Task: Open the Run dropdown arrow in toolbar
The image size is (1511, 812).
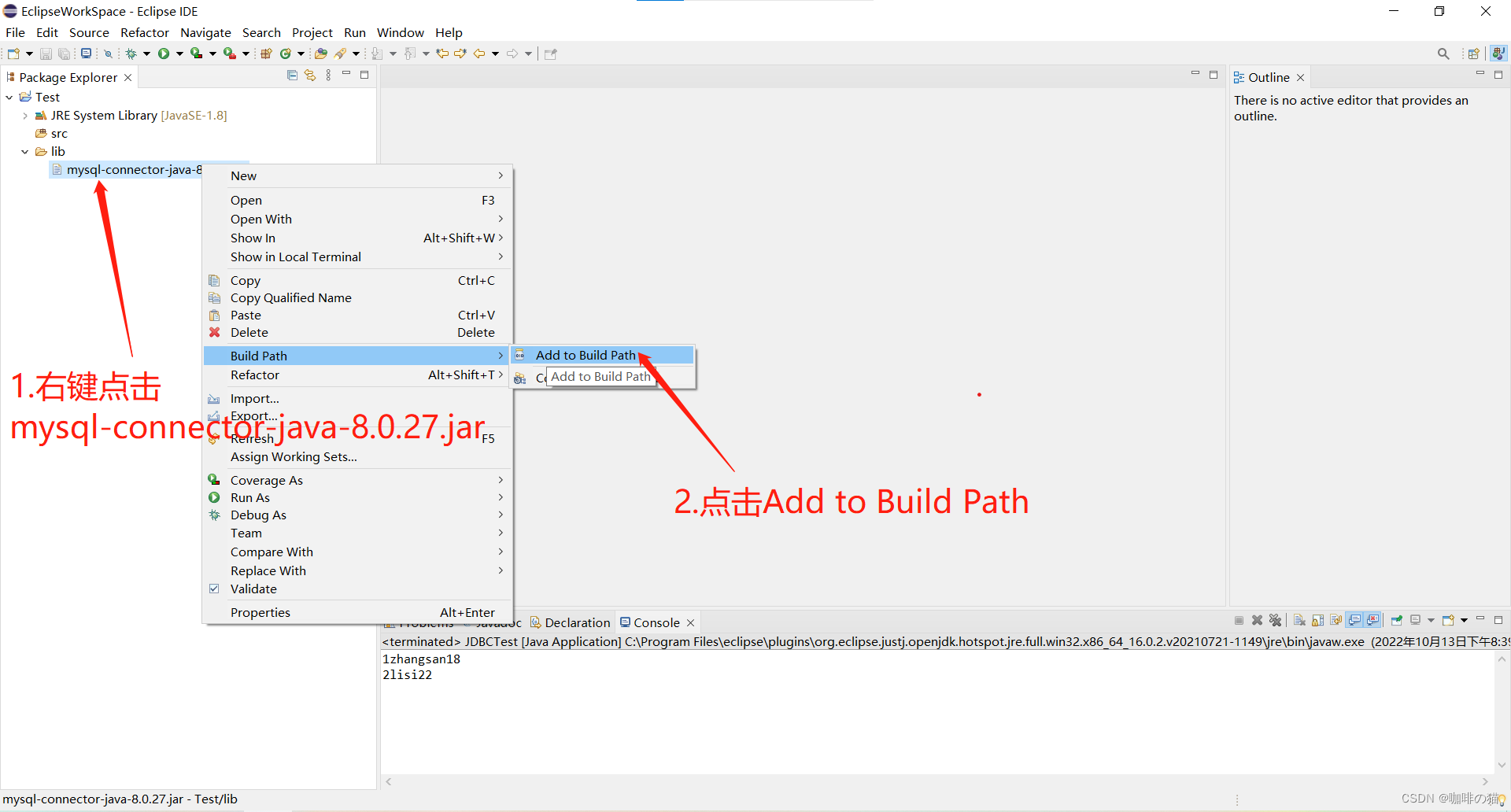Action: [178, 54]
